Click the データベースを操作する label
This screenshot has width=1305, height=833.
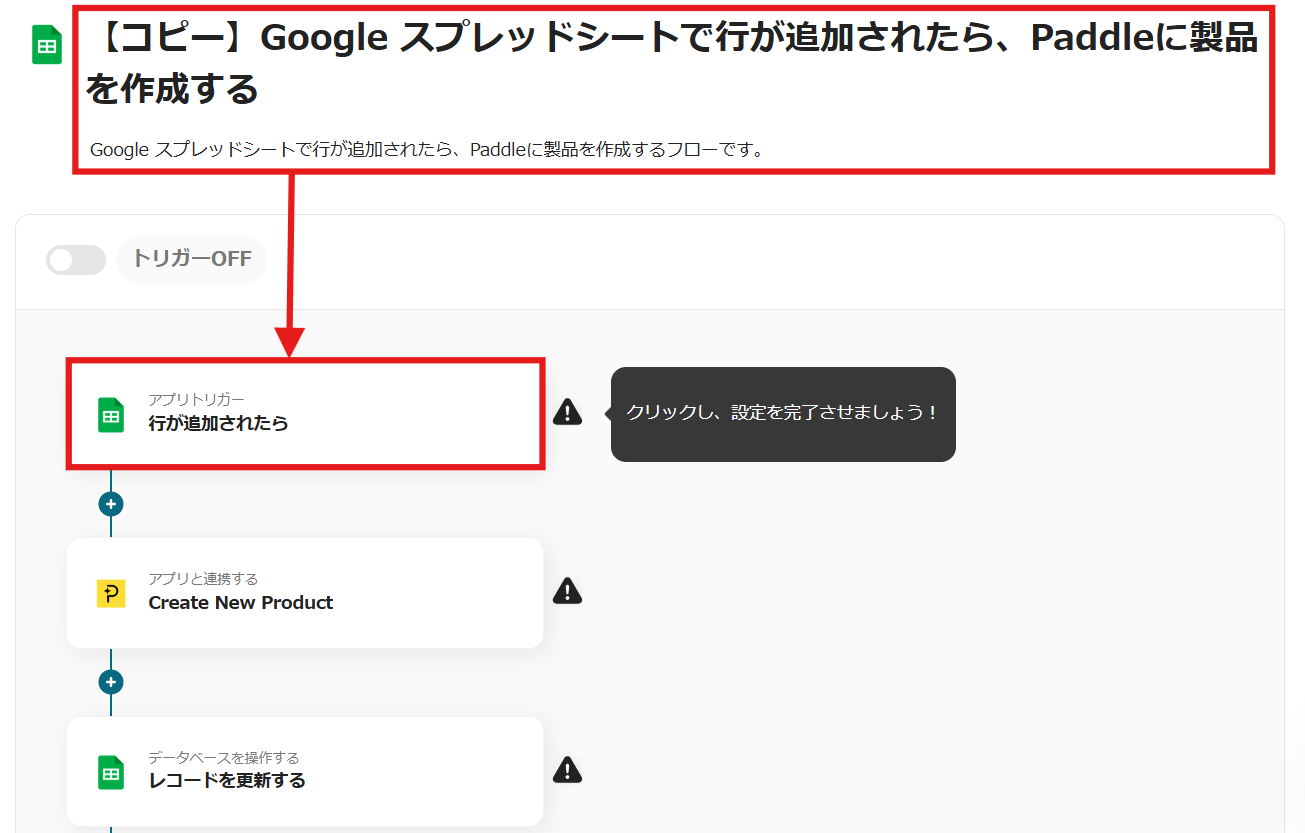(224, 758)
